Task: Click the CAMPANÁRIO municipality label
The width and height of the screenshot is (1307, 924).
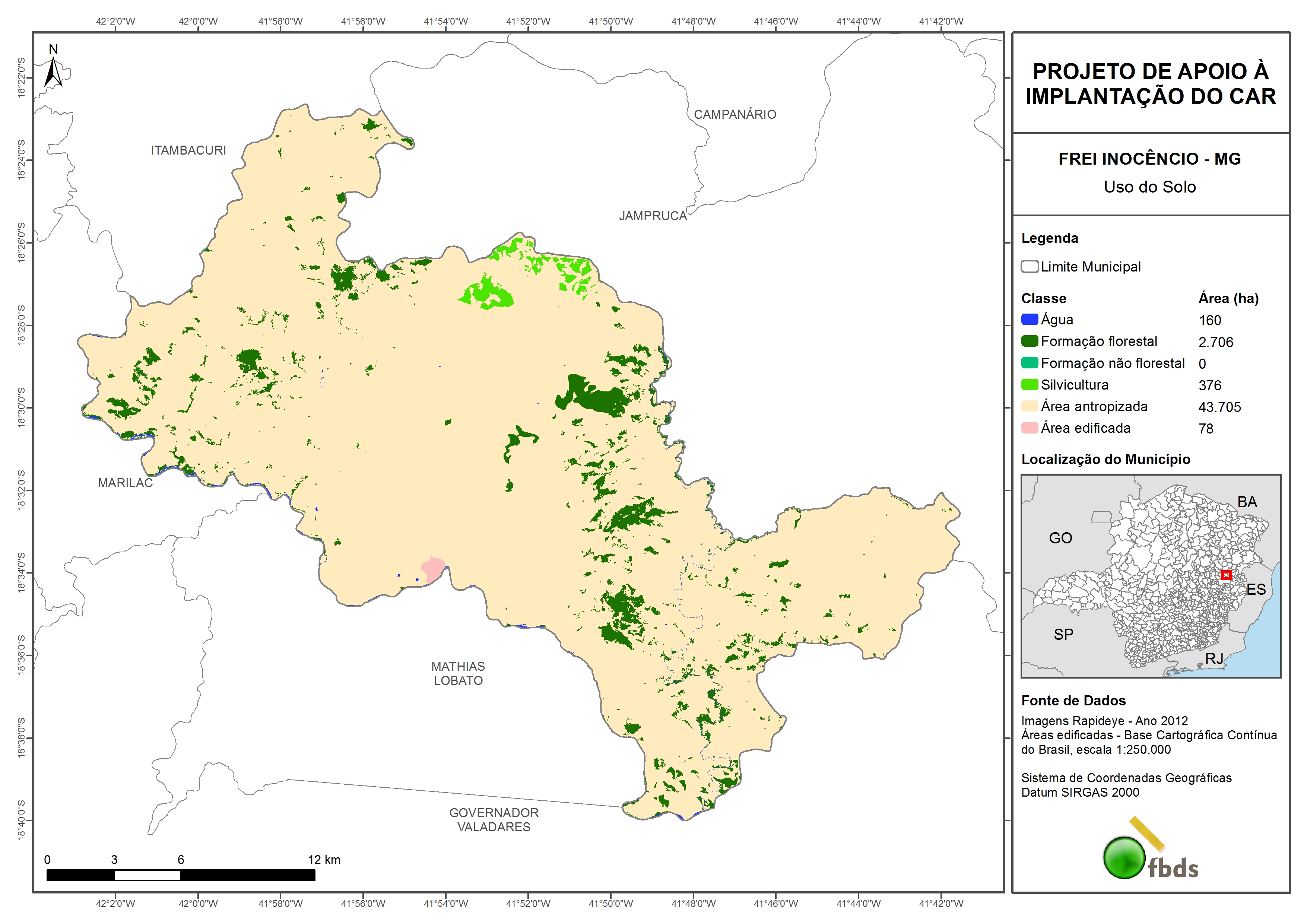Action: point(735,114)
